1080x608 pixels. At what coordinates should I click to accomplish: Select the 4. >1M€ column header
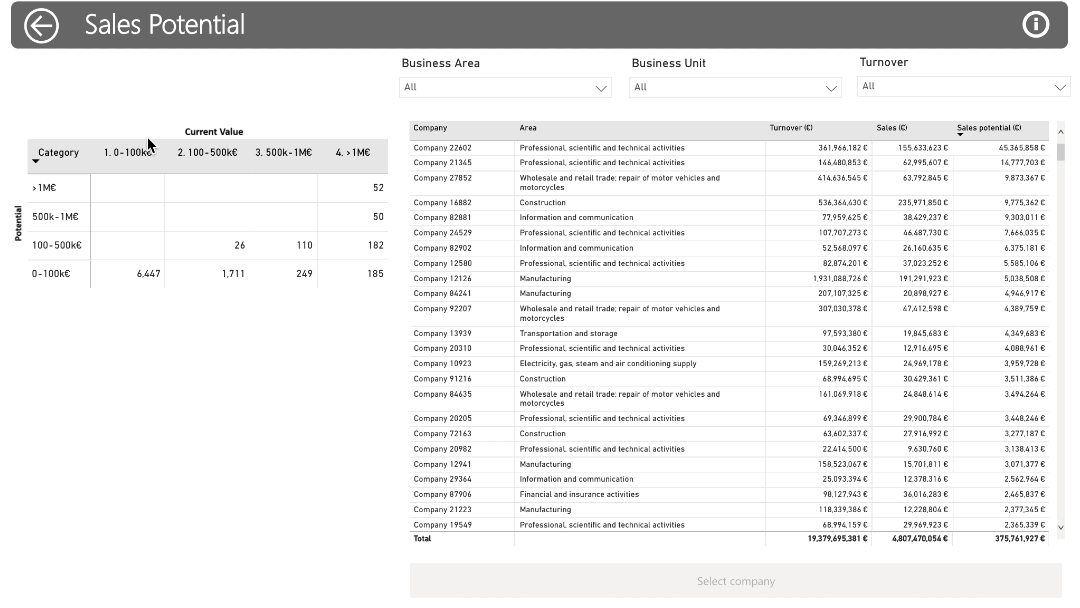(x=353, y=153)
